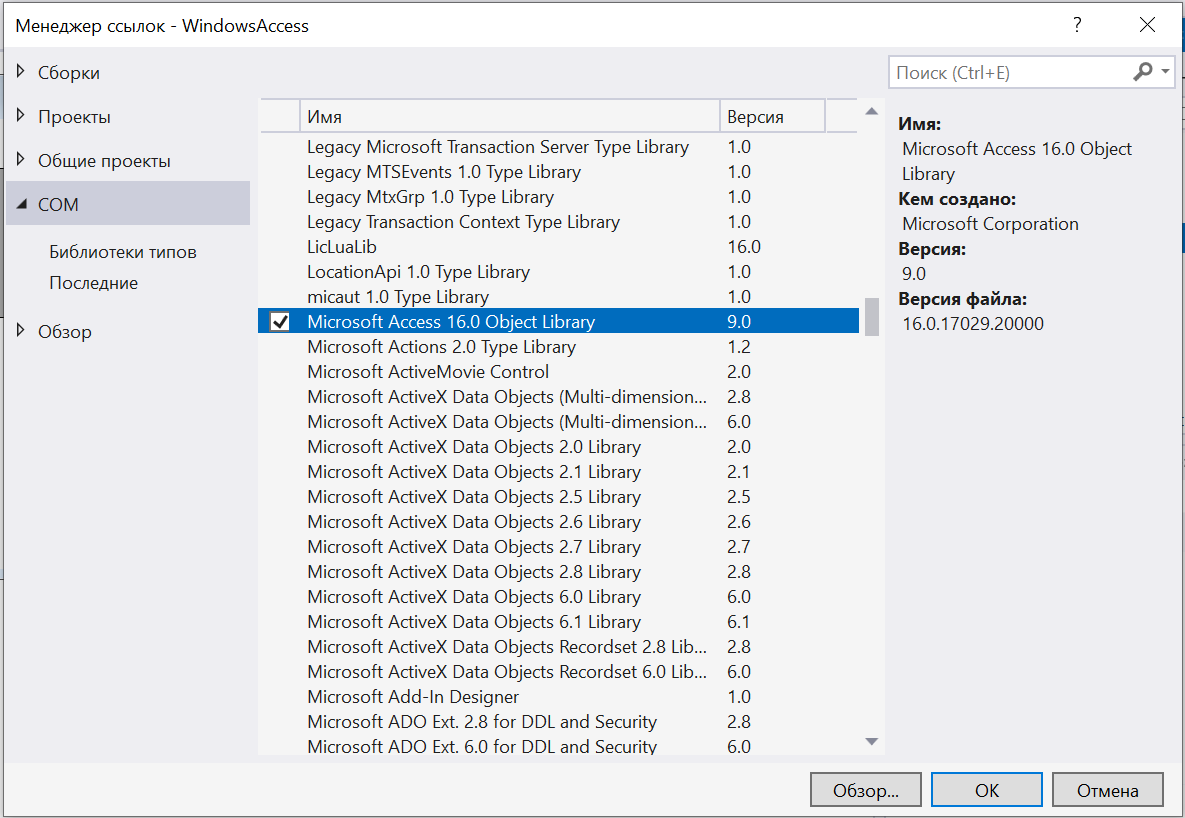Image resolution: width=1185 pixels, height=818 pixels.
Task: Sort list by Версия column header
Action: click(771, 116)
